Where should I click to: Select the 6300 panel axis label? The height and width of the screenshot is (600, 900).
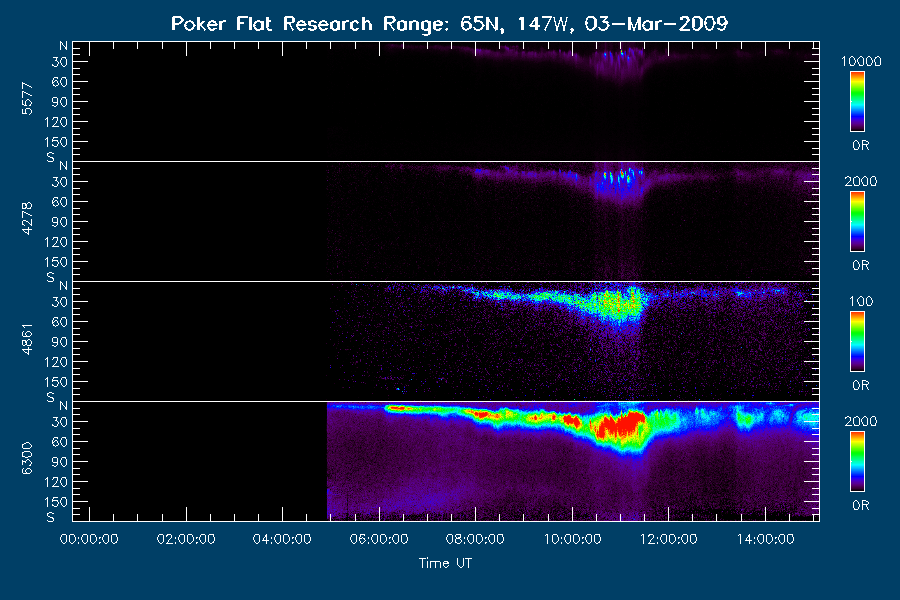(27, 458)
